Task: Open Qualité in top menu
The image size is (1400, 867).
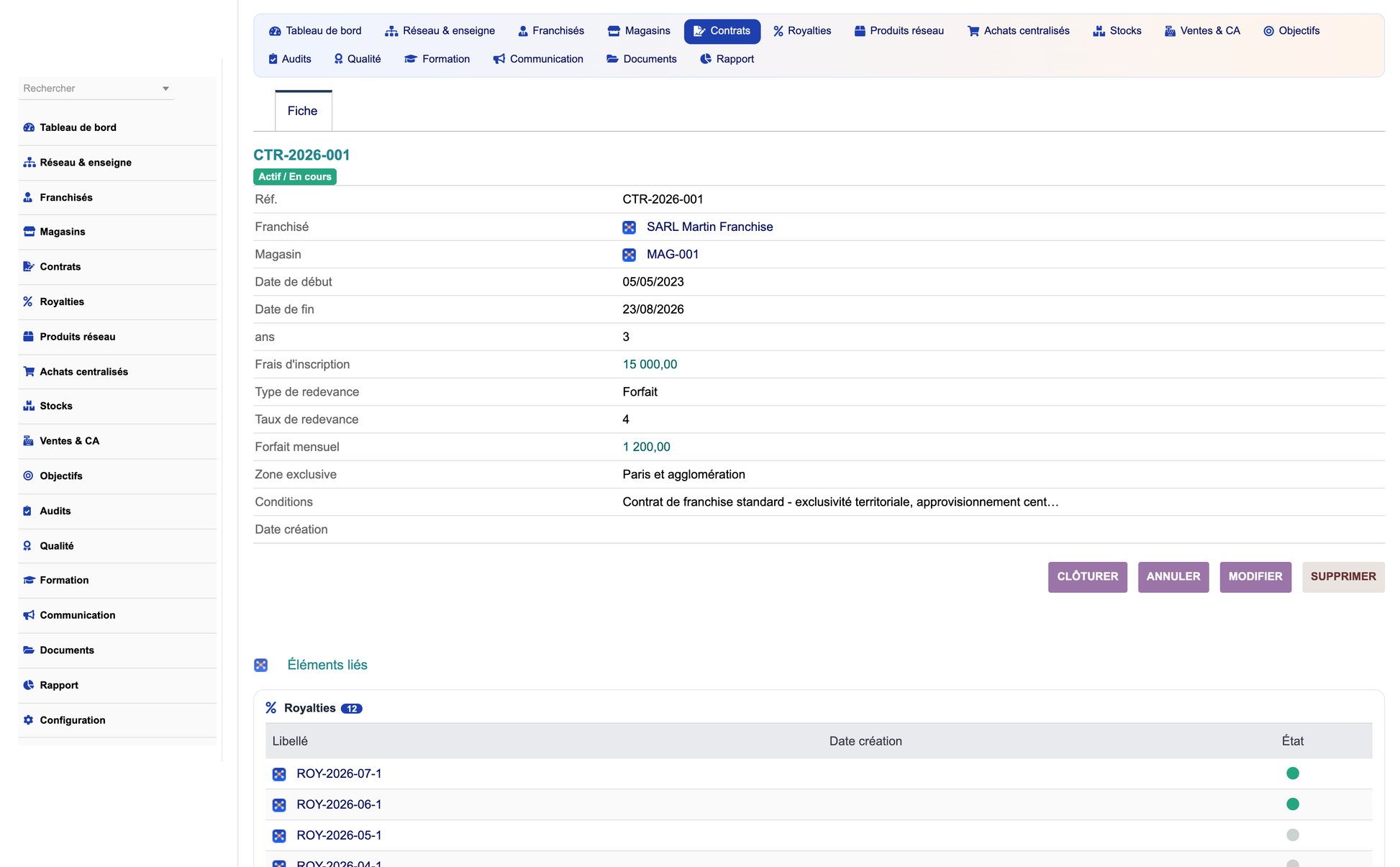Action: coord(358,59)
